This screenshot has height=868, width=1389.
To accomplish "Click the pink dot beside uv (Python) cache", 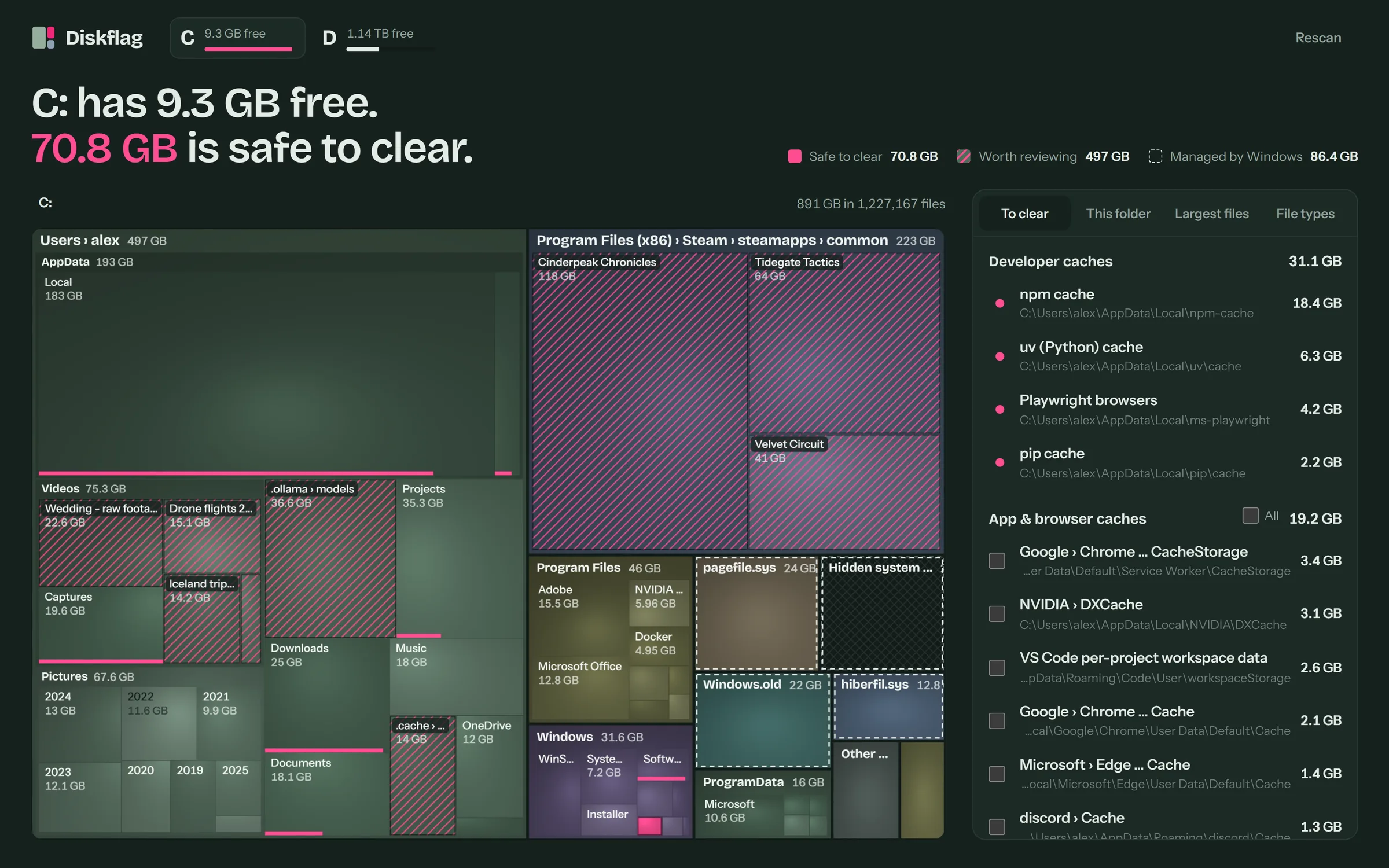I will coord(1000,356).
